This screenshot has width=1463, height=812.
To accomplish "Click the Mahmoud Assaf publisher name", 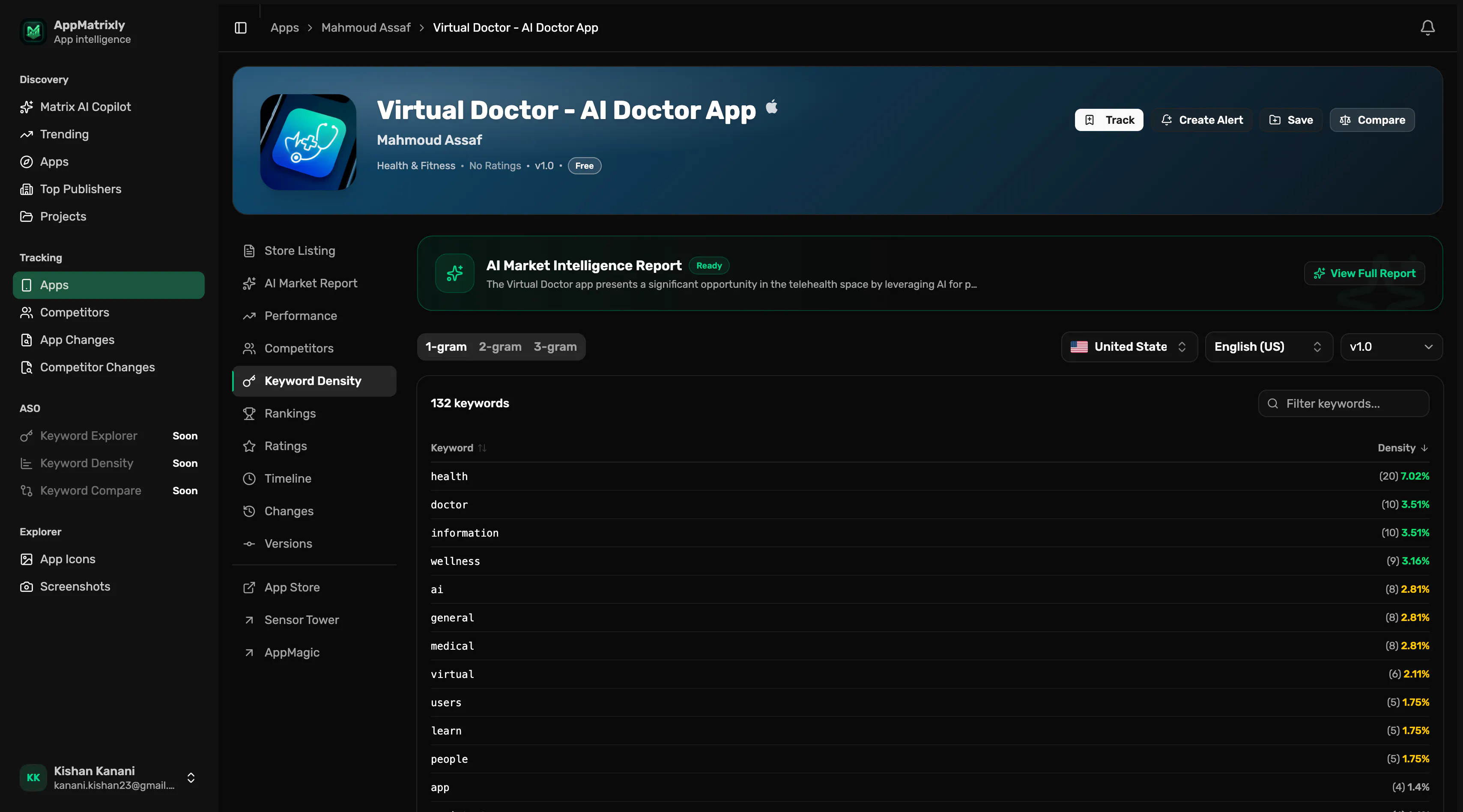I will coord(430,140).
